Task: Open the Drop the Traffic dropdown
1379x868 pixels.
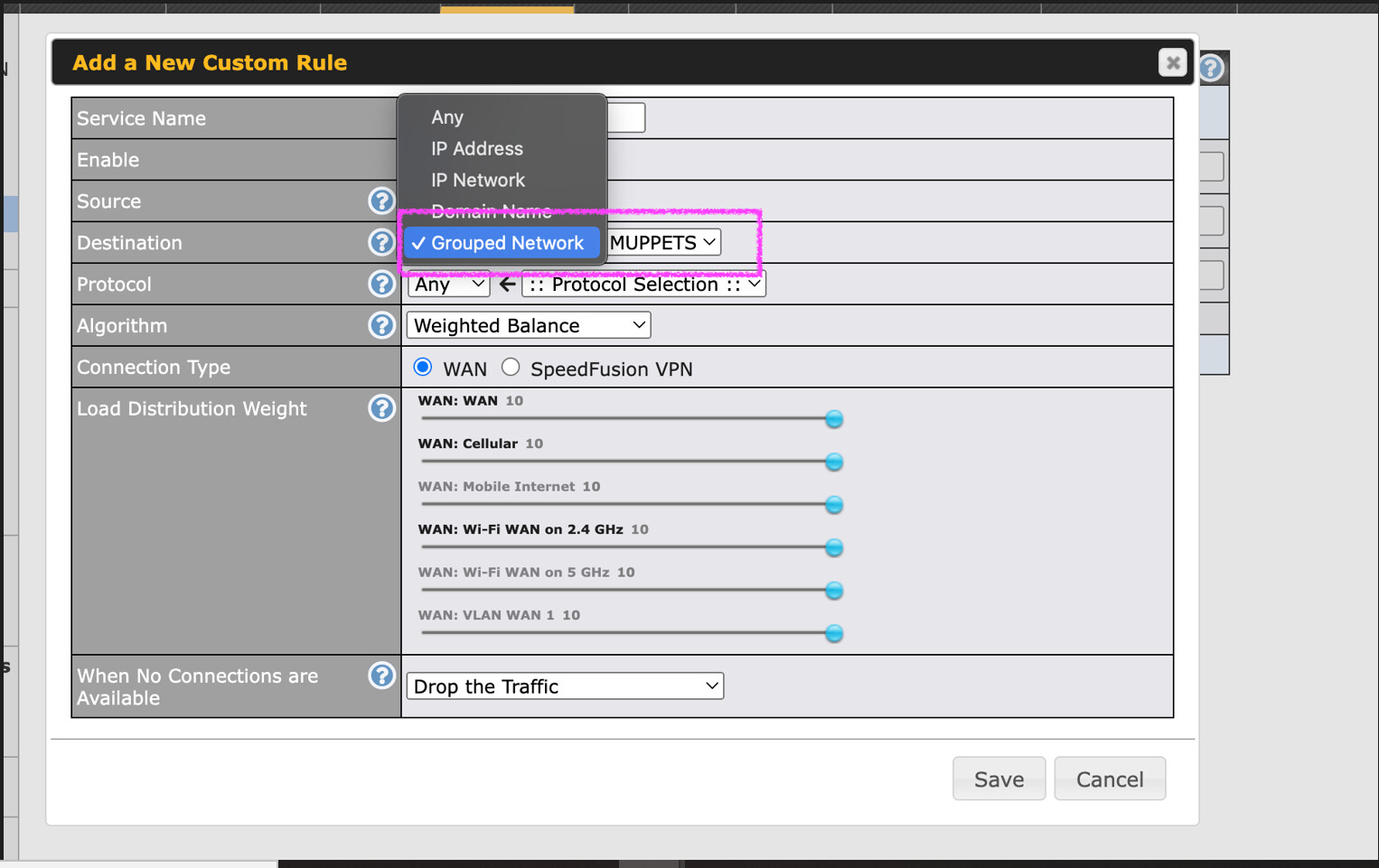Action: (x=565, y=686)
